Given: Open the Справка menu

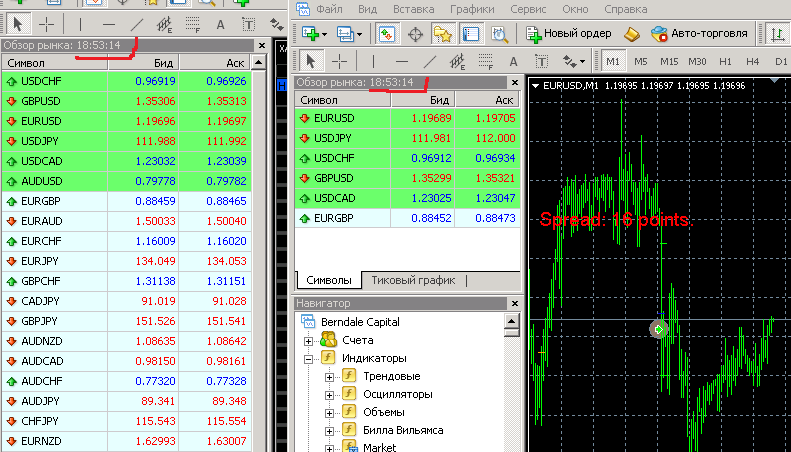Looking at the screenshot, I should click(x=626, y=9).
